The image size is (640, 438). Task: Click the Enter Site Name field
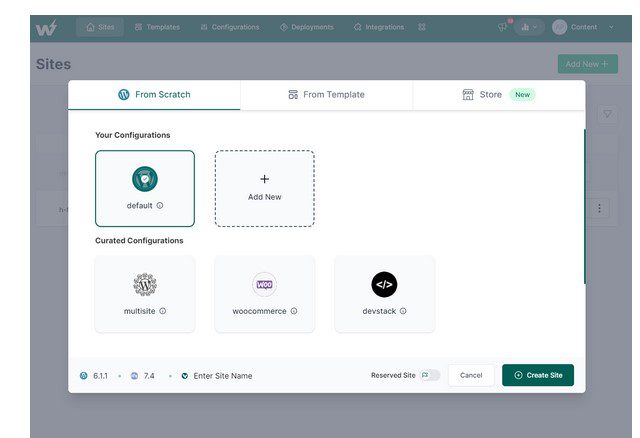[240, 376]
